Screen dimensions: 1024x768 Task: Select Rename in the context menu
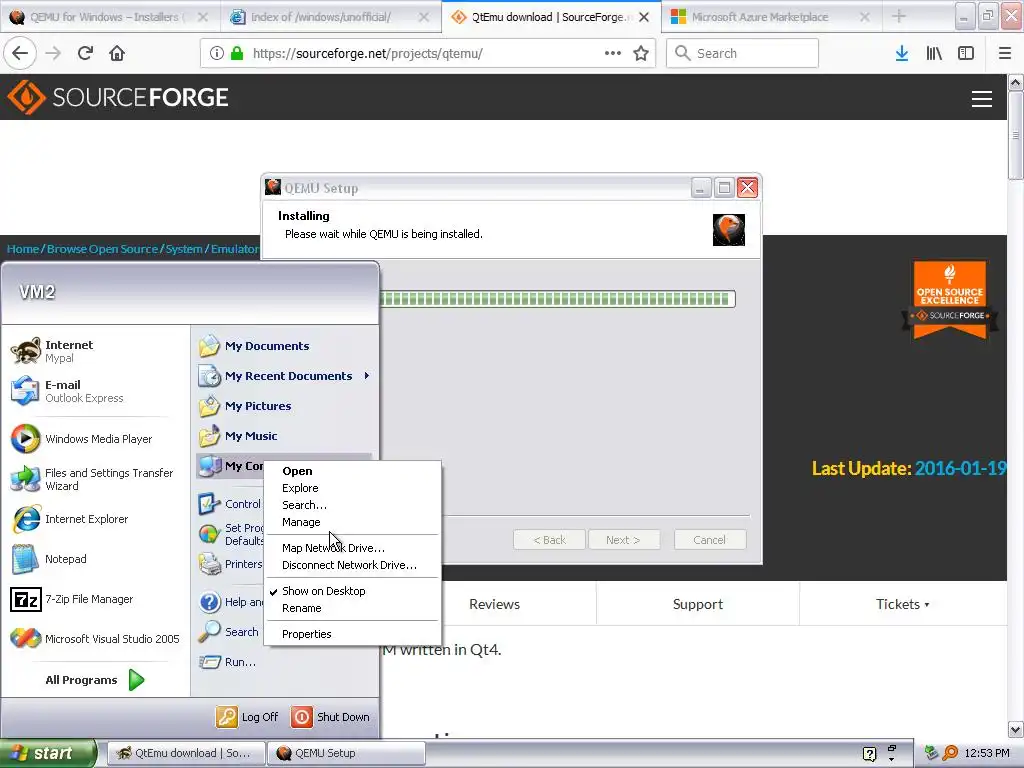pos(353,608)
